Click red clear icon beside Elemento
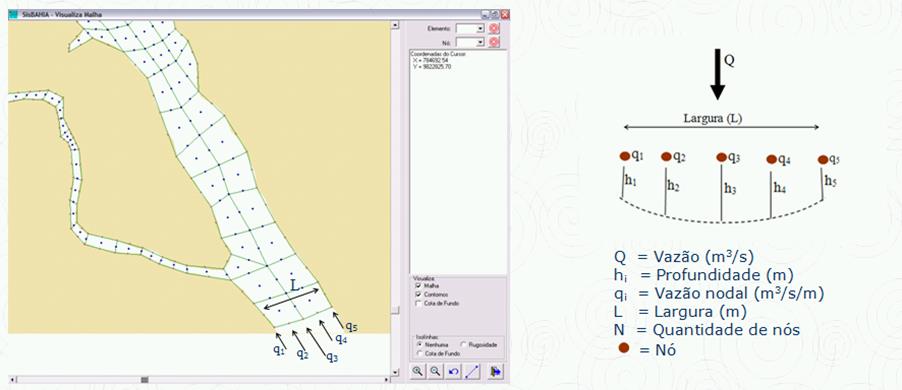The image size is (902, 390). [x=494, y=28]
